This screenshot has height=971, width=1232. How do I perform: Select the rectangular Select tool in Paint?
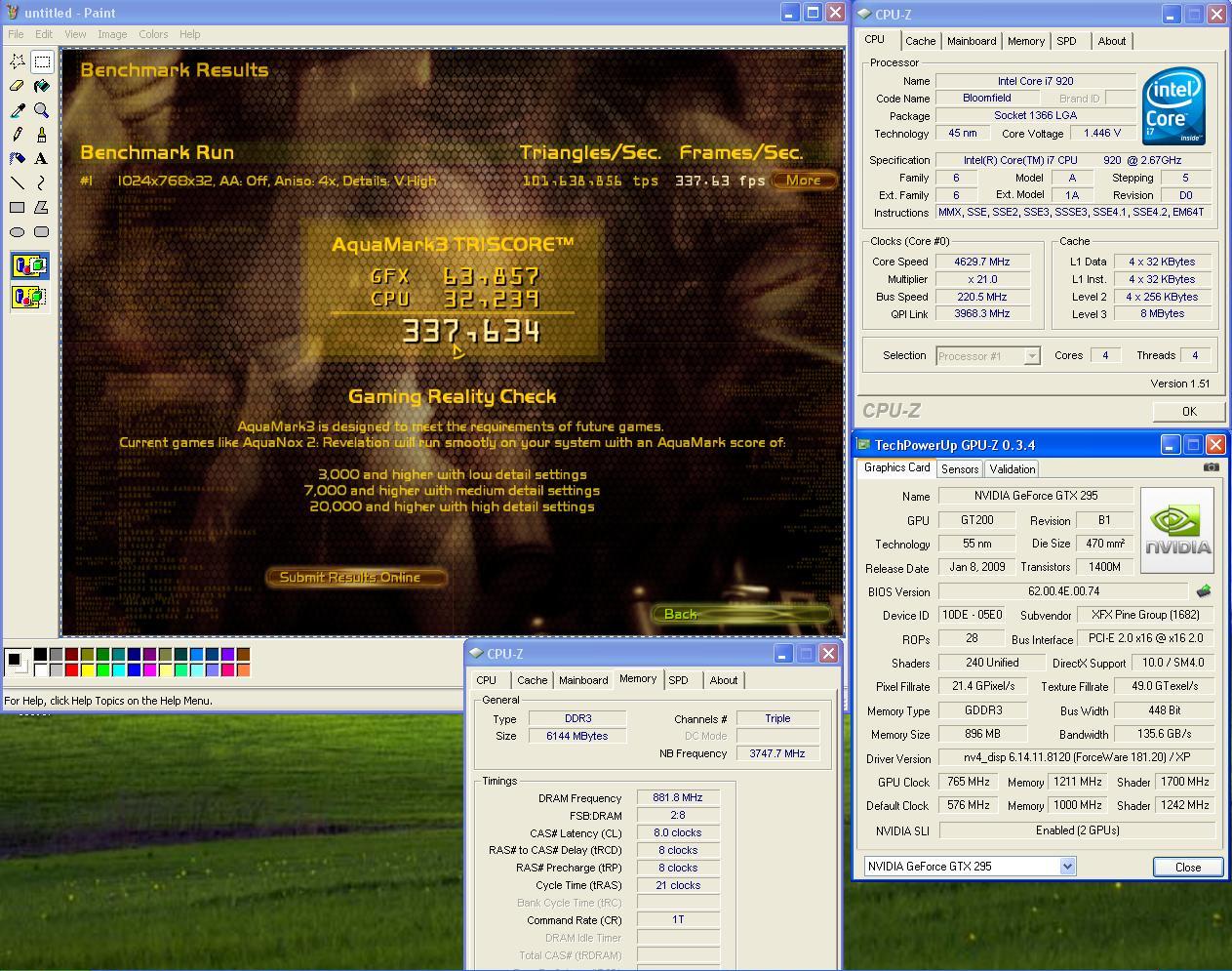(x=42, y=61)
